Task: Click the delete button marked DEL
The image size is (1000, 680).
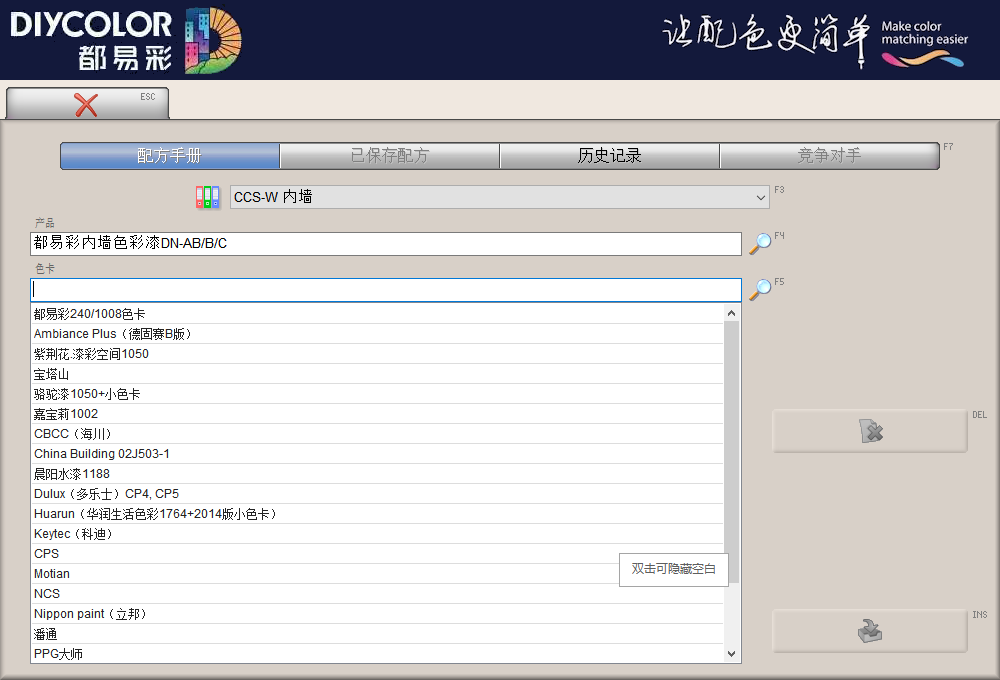Action: (x=869, y=431)
